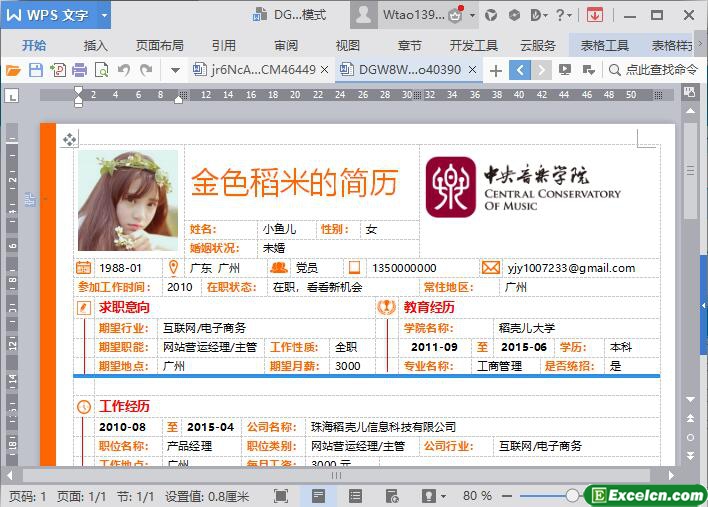Switch to page layout view mode
The image size is (708, 507).
click(x=318, y=496)
